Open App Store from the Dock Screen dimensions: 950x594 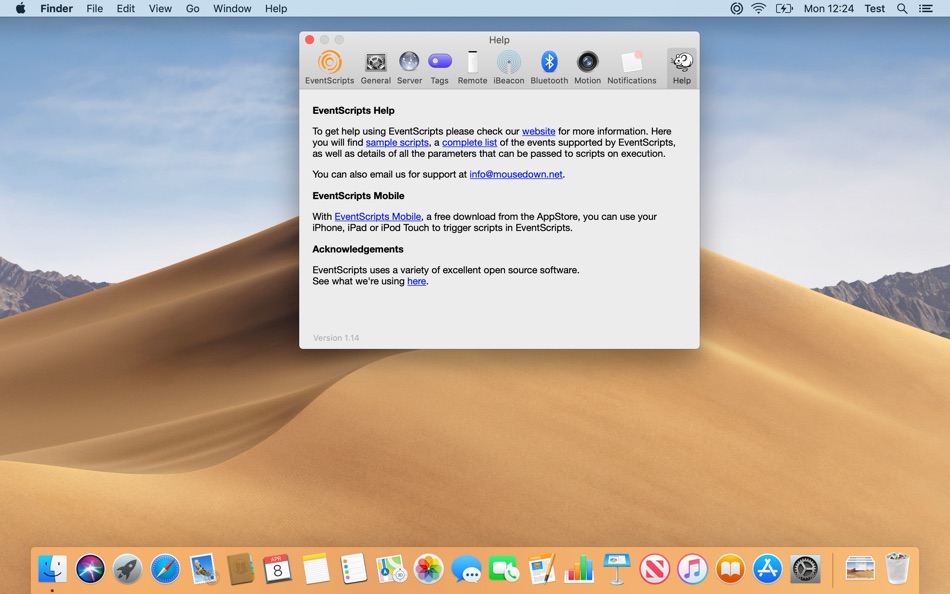pyautogui.click(x=768, y=569)
